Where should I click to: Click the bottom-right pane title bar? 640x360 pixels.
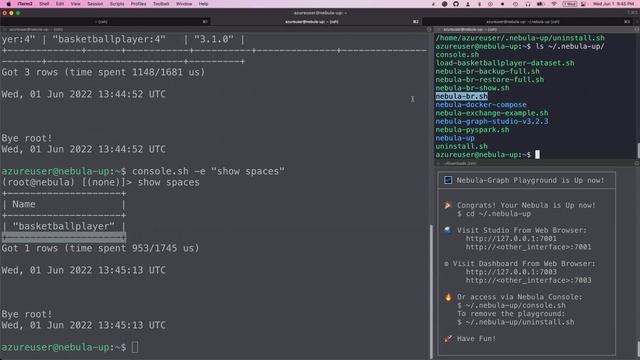pyautogui.click(x=537, y=163)
